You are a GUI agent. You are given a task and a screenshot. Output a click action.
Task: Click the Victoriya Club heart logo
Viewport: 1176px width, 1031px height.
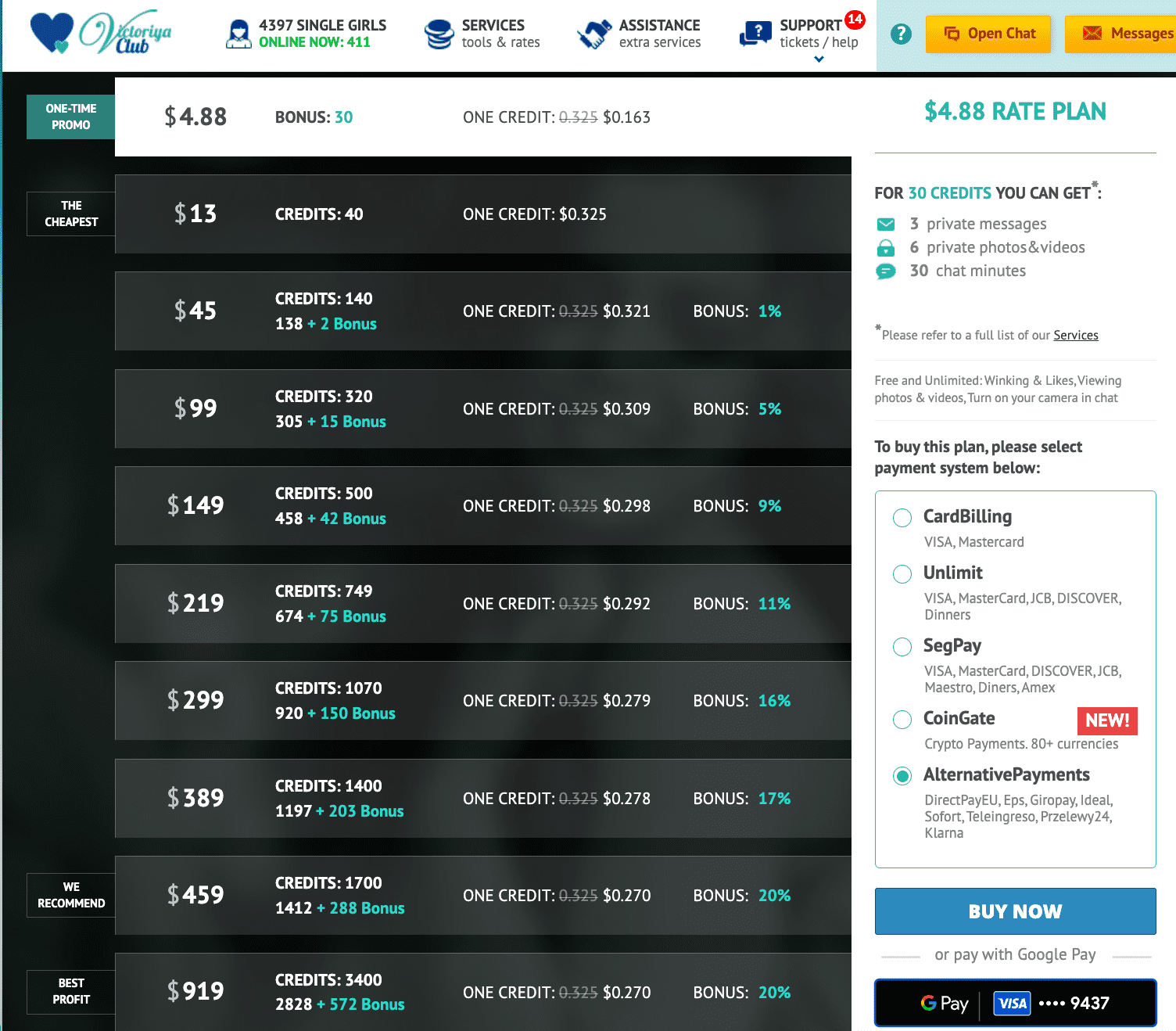coord(52,33)
